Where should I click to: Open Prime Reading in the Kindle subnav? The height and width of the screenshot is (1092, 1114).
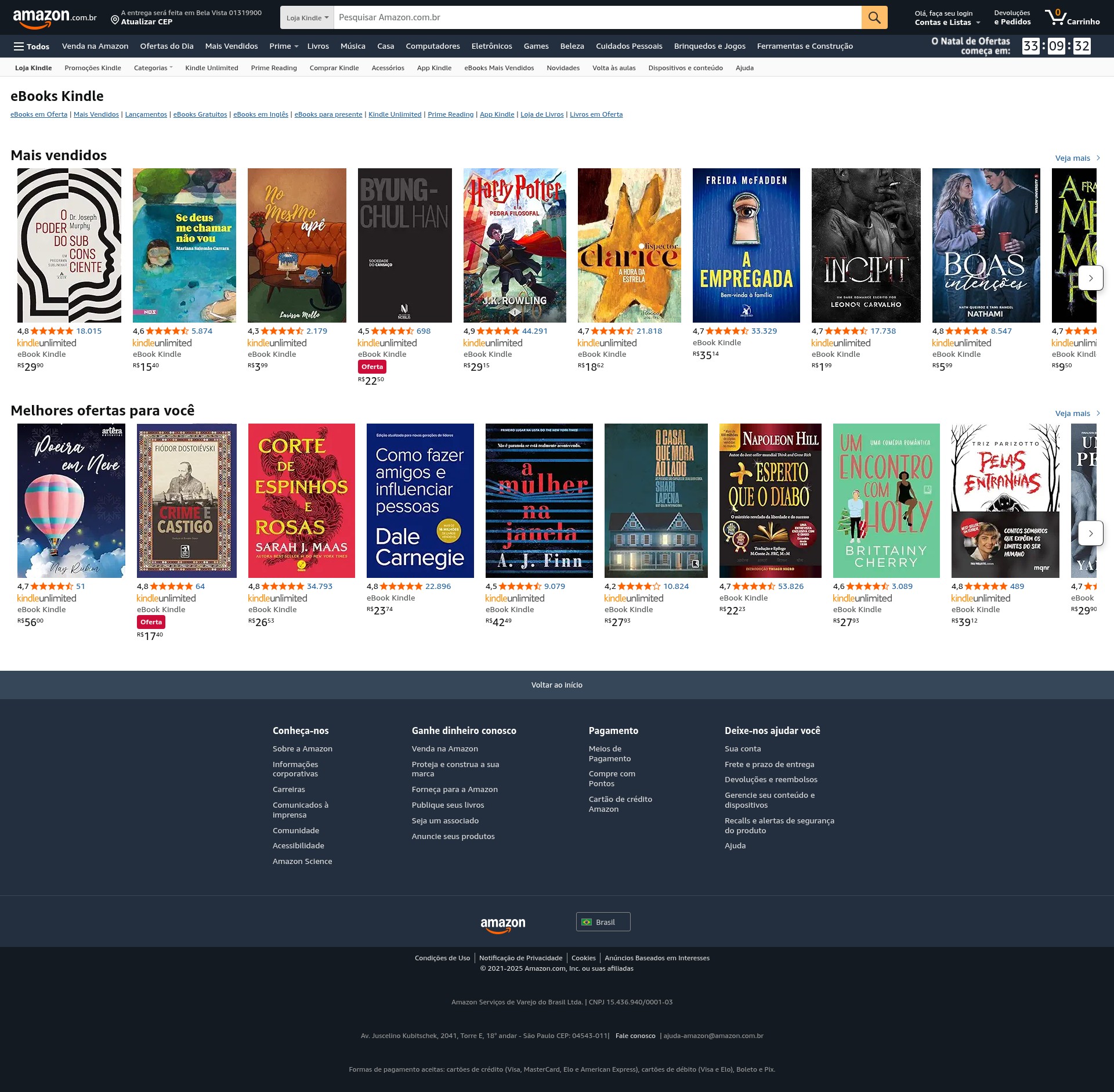274,68
